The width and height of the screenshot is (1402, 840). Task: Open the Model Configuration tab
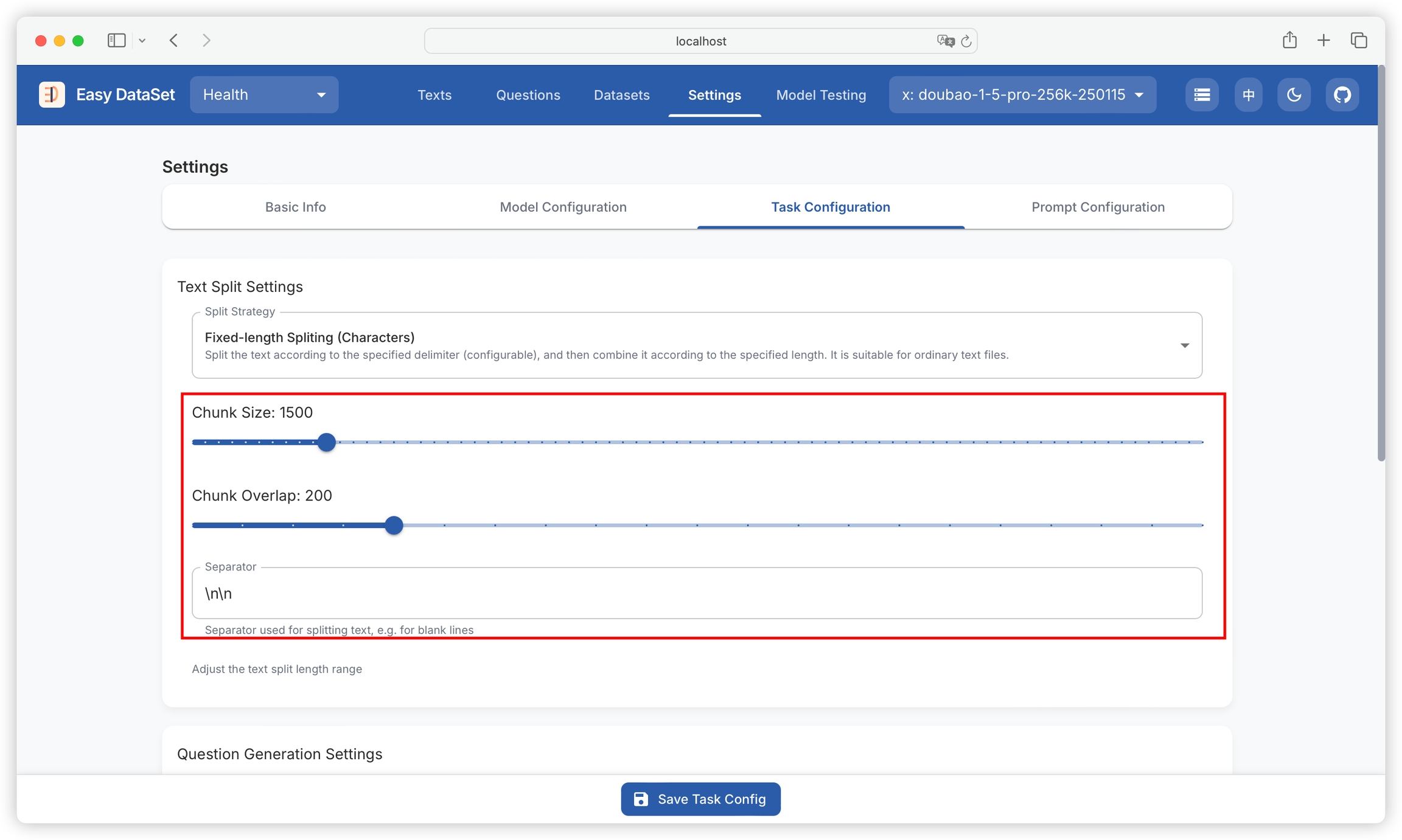pyautogui.click(x=563, y=207)
